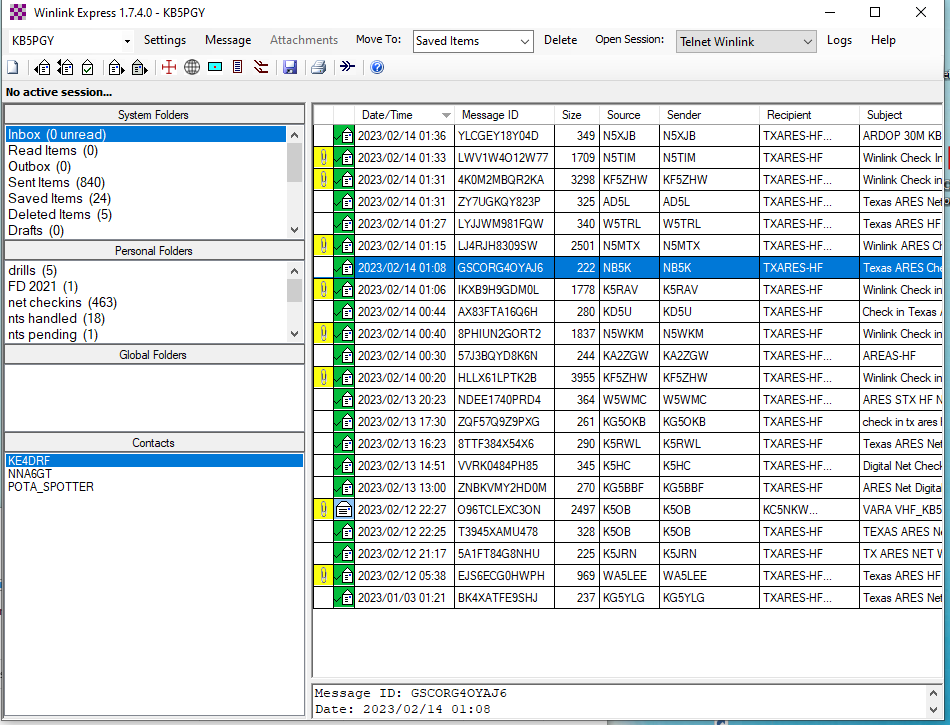Click the dark red routing lines icon
Screen dimensions: 950x725
point(261,67)
